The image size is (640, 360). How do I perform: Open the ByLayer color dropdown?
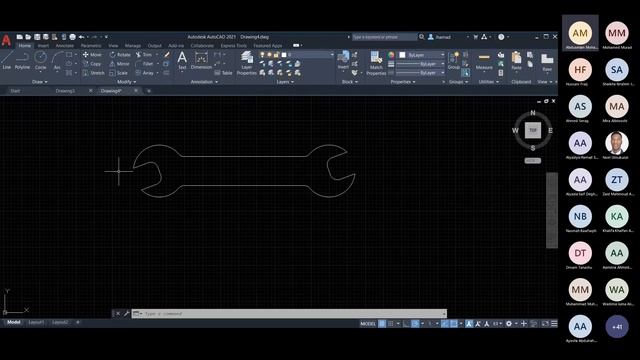[x=422, y=55]
